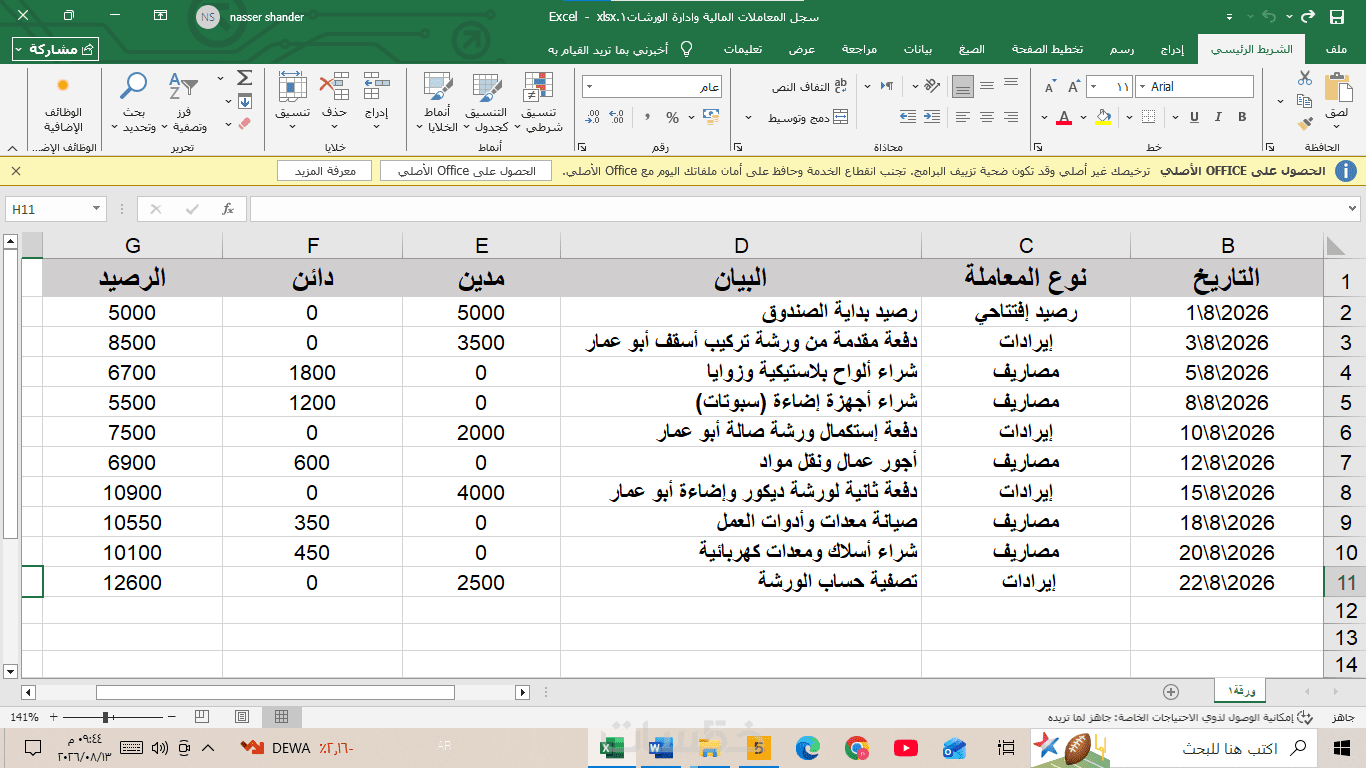Click the comma style icon
This screenshot has width=1366, height=768.
click(646, 117)
